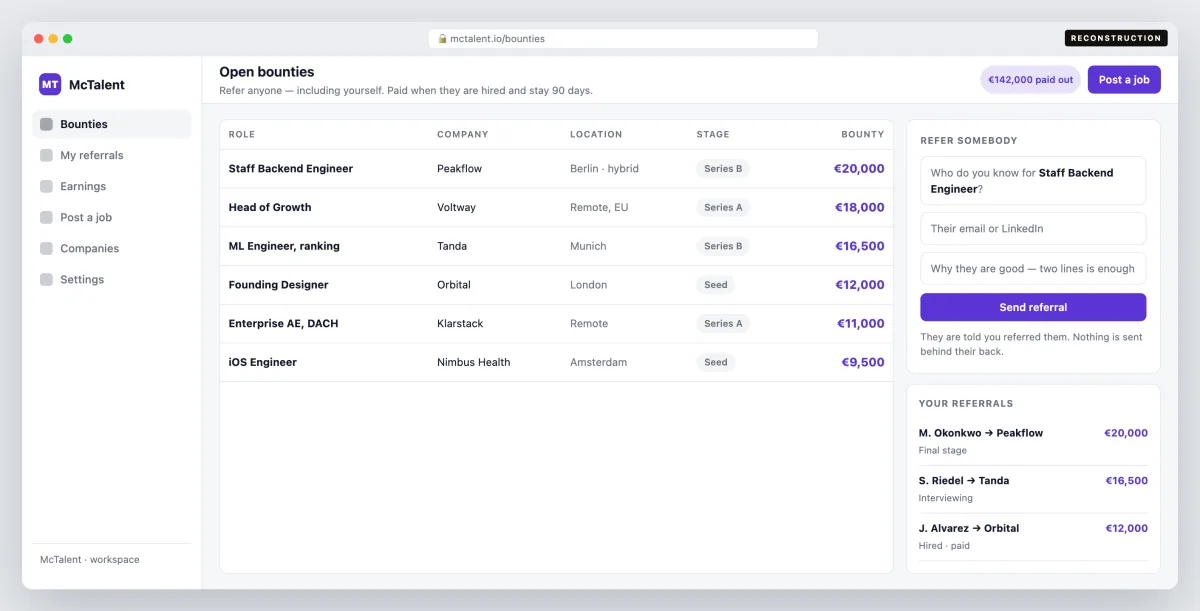This screenshot has width=1200, height=611.
Task: Open Settings from the sidebar
Action: [x=111, y=279]
